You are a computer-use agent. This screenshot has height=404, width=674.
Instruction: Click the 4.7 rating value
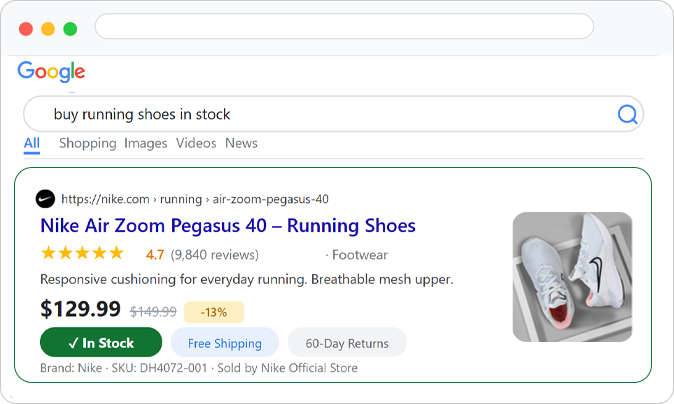[155, 255]
